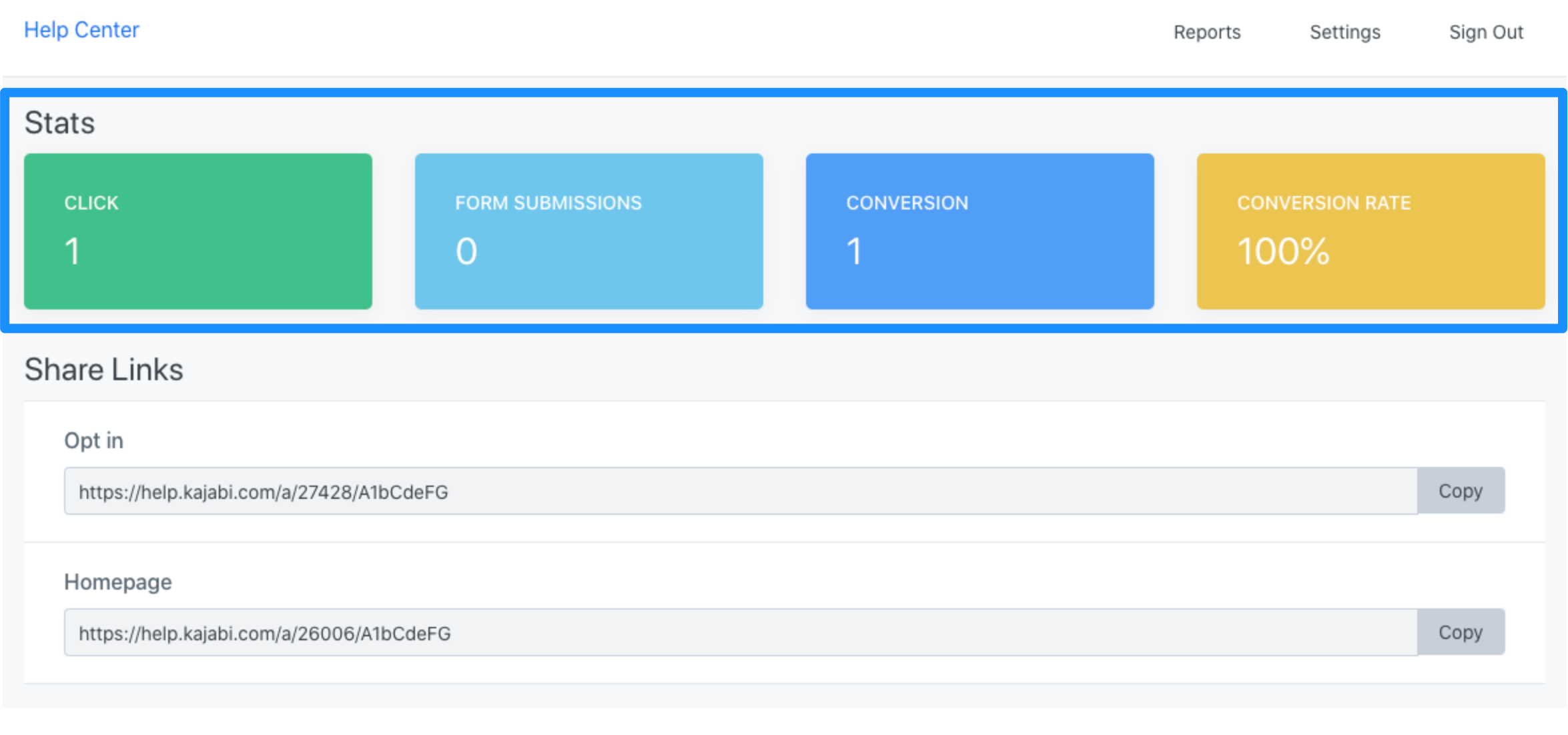
Task: Click the Opt in label
Action: (x=93, y=441)
